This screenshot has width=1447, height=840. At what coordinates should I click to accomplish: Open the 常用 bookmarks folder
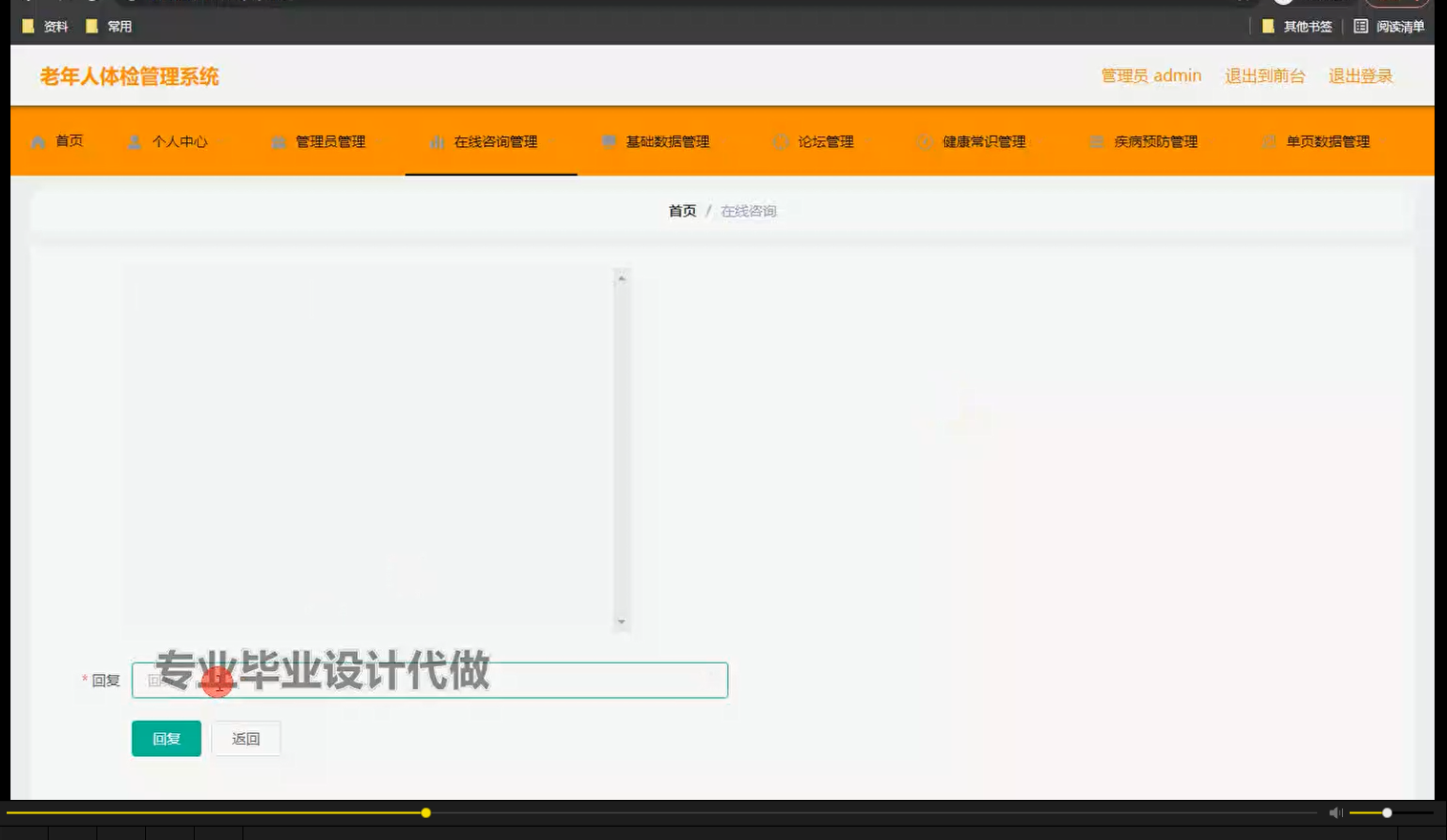coord(105,26)
